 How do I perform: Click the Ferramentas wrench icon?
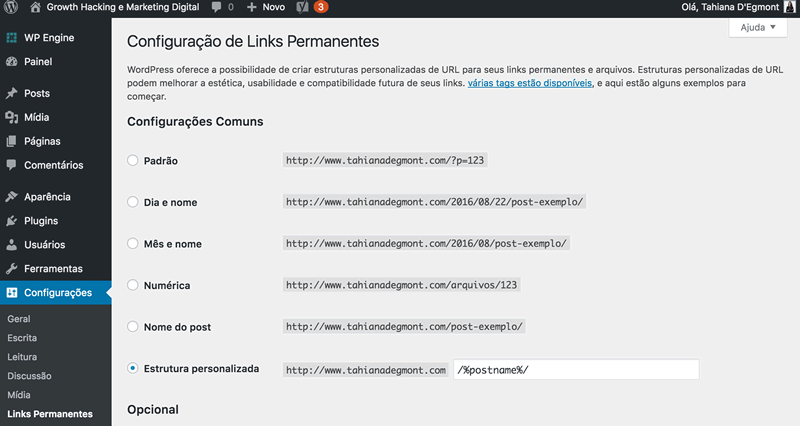(12, 269)
